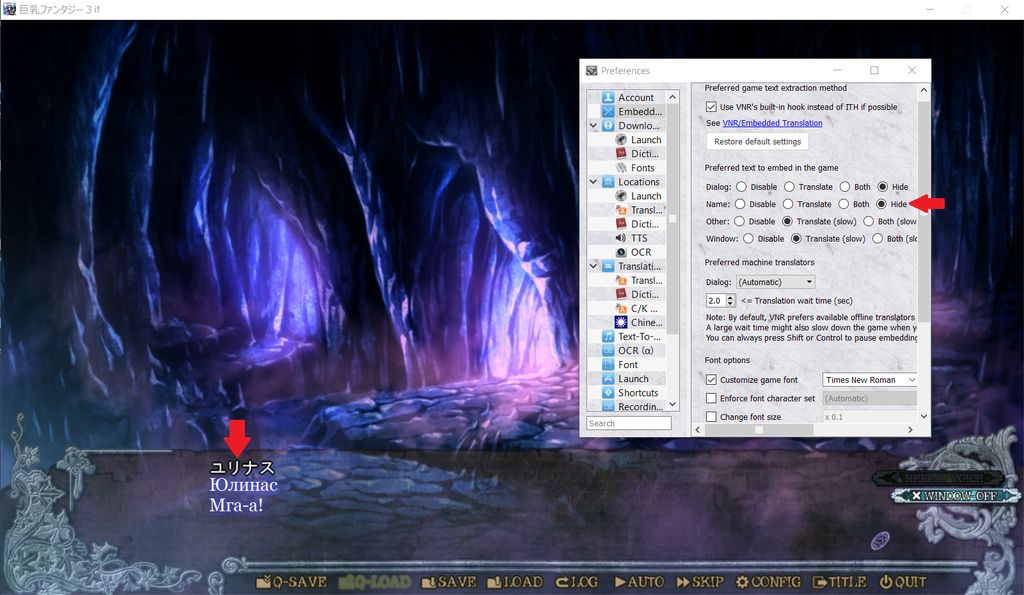Open the game LOG history
The height and width of the screenshot is (595, 1024).
[576, 582]
